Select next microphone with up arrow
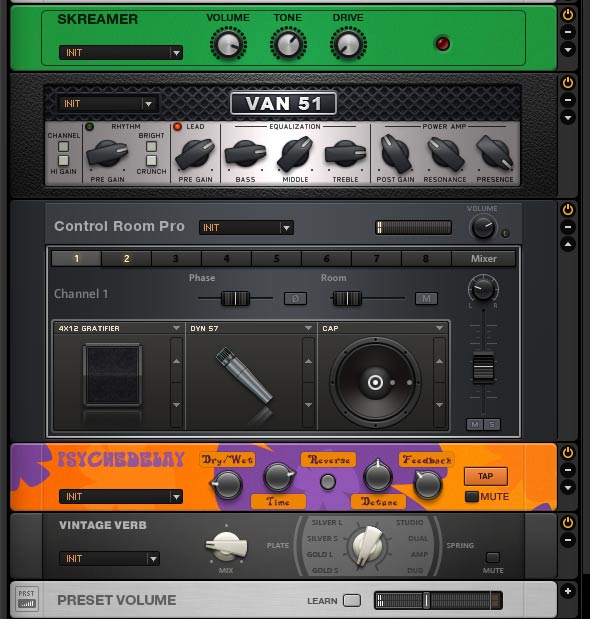This screenshot has height=619, width=590. [308, 361]
